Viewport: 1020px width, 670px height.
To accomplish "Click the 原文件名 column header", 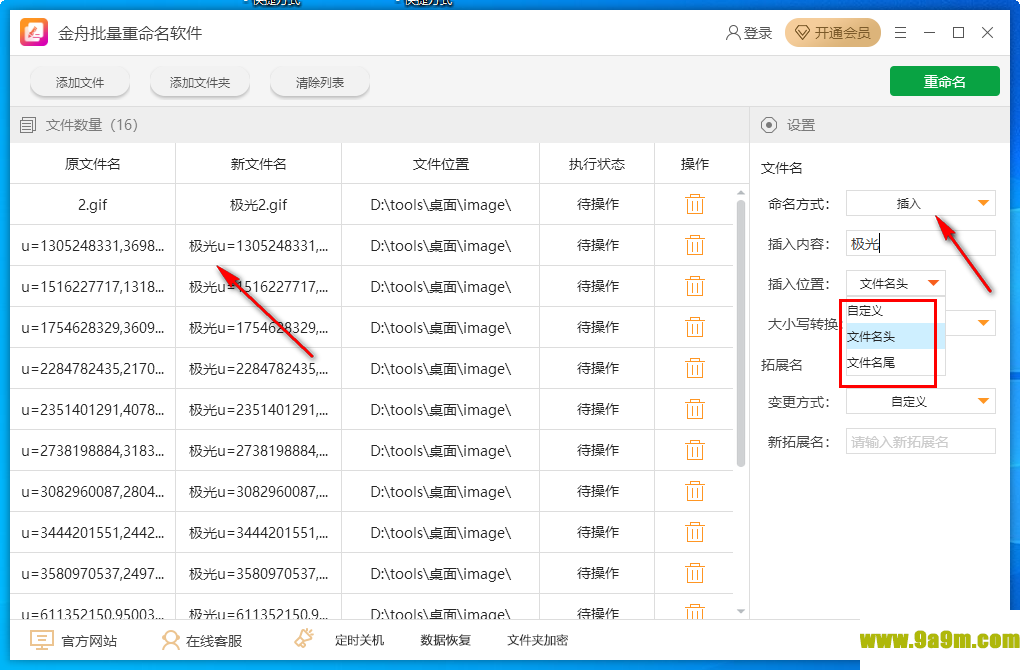I will tap(92, 164).
